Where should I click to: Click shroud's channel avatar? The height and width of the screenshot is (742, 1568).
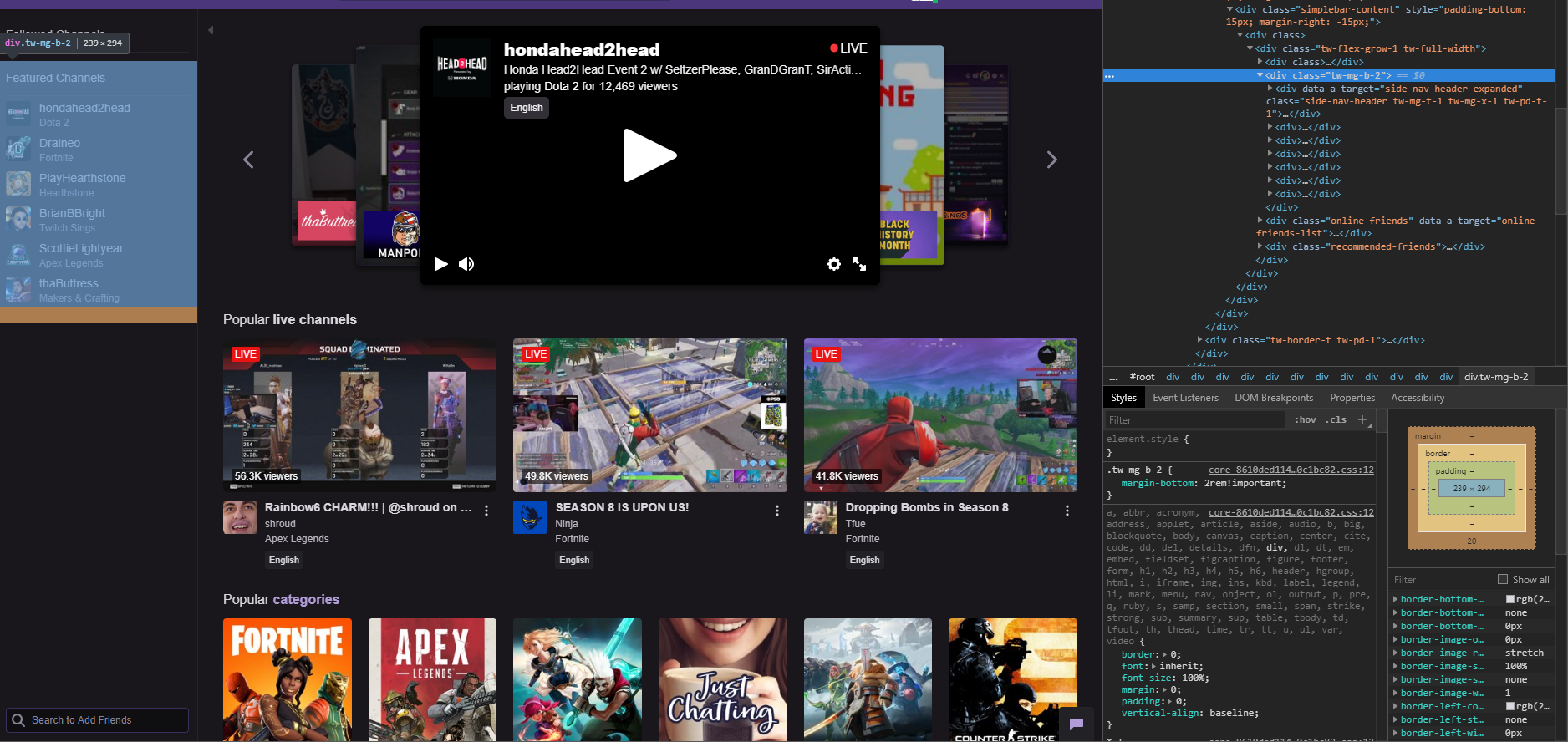(240, 517)
